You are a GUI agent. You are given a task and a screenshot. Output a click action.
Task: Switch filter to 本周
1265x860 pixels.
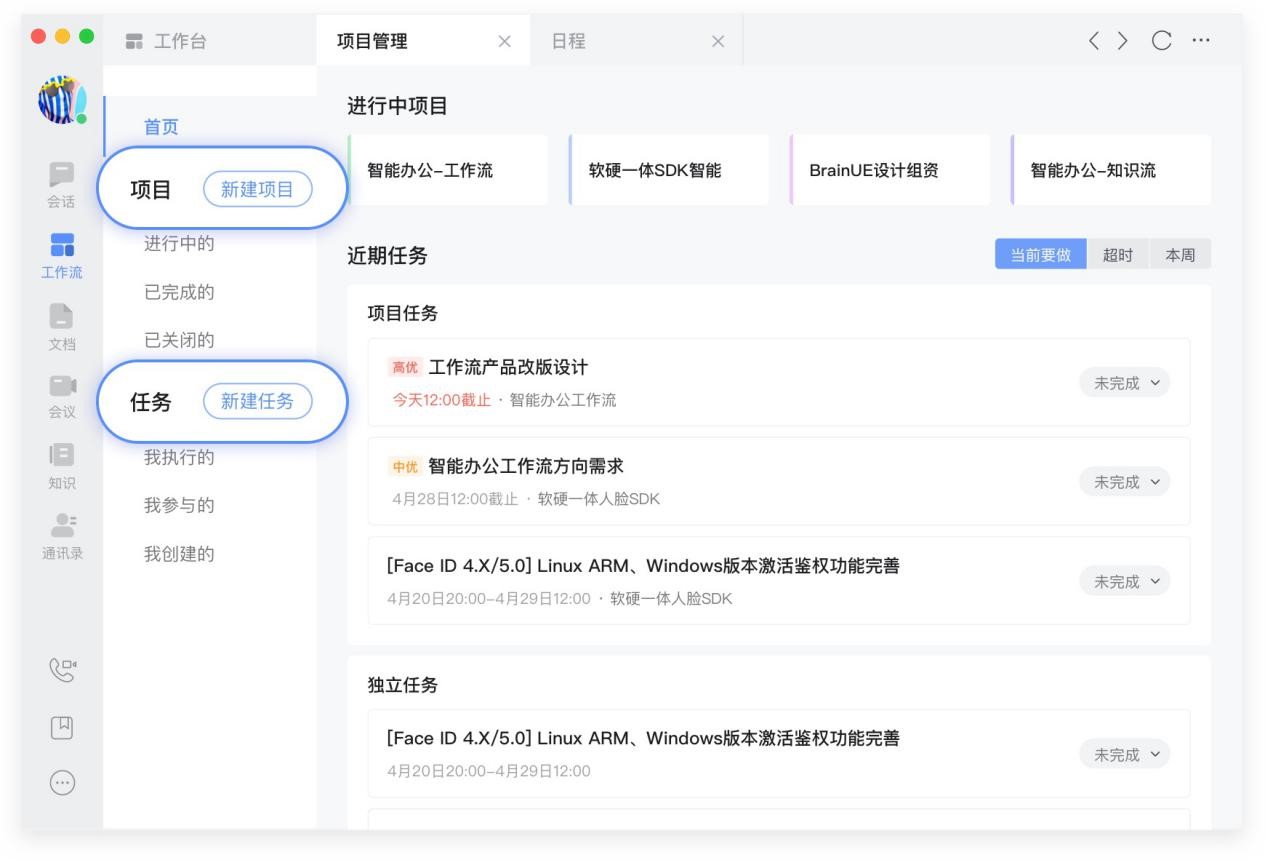point(1180,255)
